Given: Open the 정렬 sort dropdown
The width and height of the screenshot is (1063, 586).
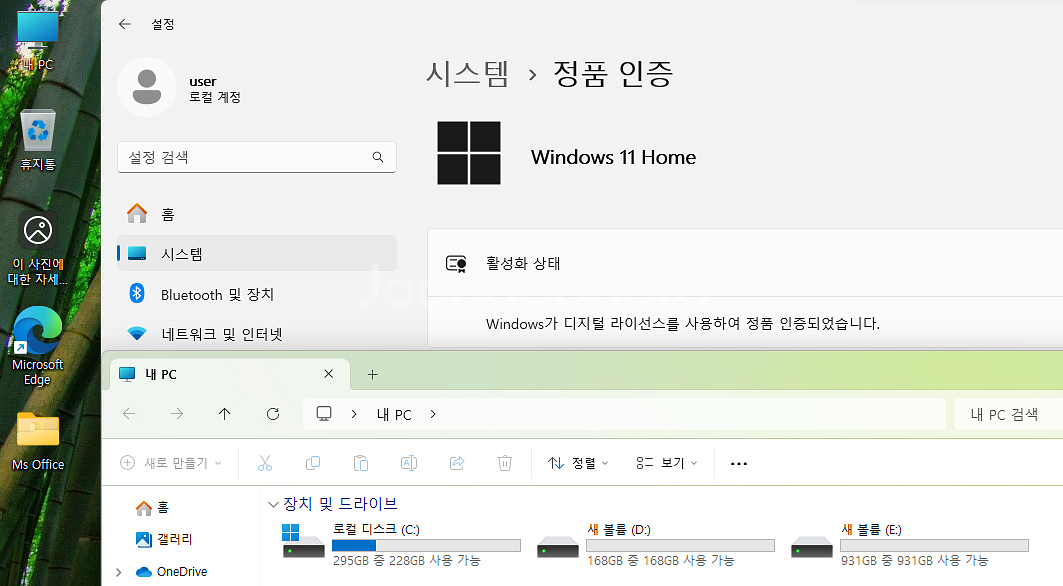Looking at the screenshot, I should pos(578,463).
